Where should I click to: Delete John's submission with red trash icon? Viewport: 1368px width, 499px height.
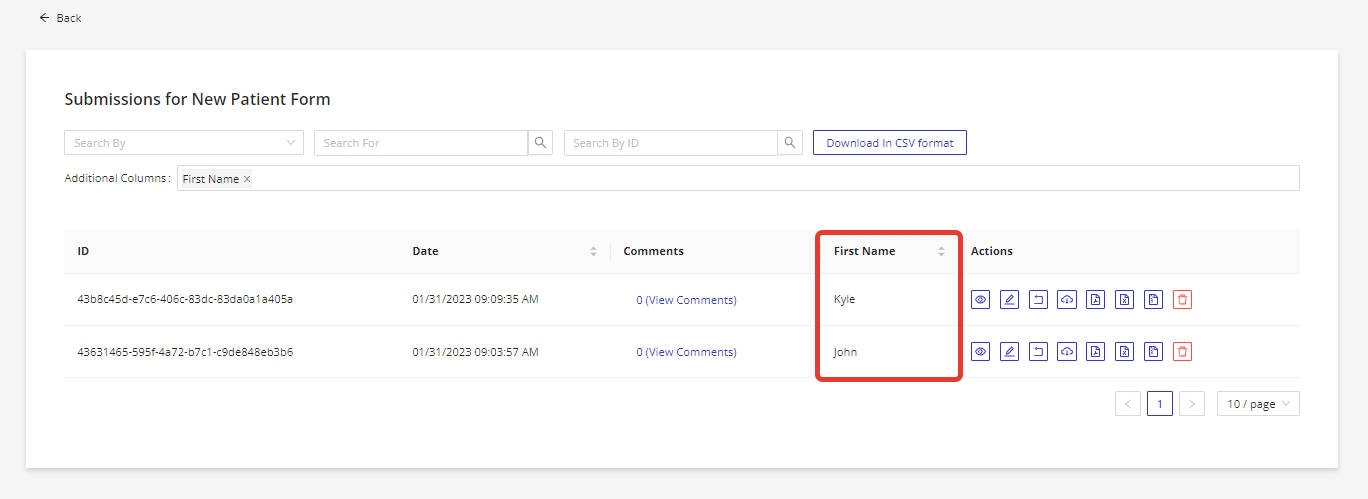coord(1182,352)
